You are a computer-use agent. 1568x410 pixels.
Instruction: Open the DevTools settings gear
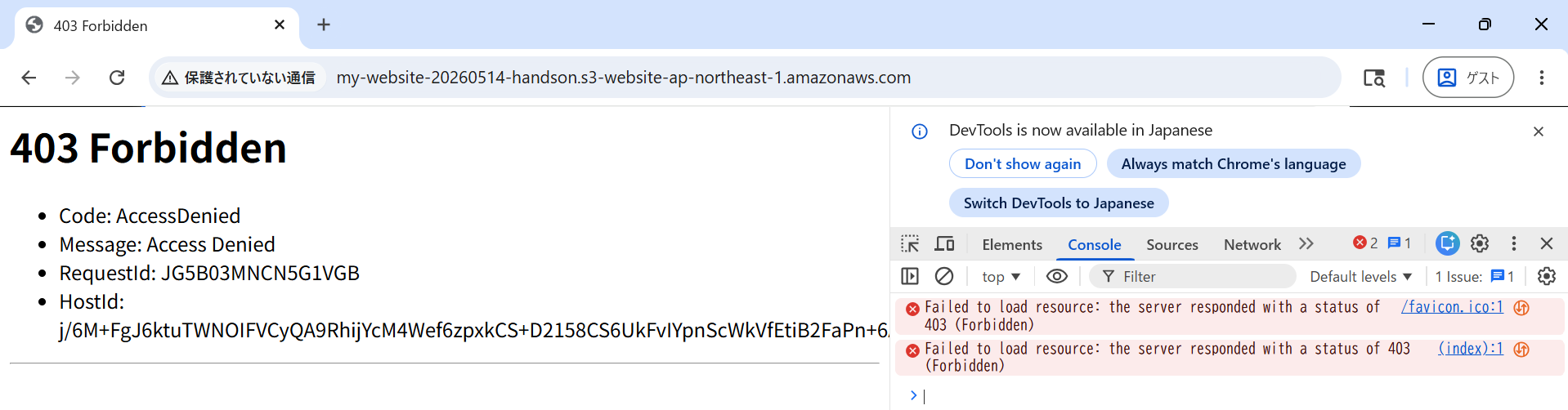(1479, 243)
